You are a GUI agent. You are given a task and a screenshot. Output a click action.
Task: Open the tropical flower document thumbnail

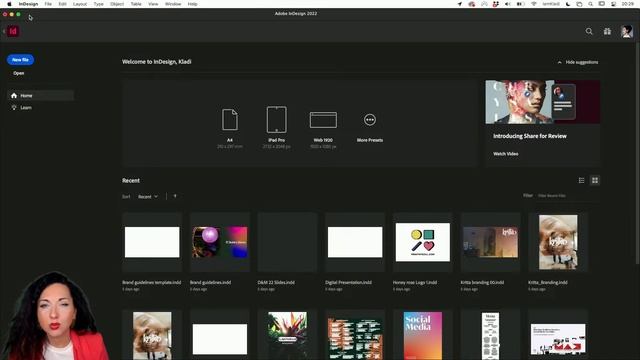coord(287,336)
